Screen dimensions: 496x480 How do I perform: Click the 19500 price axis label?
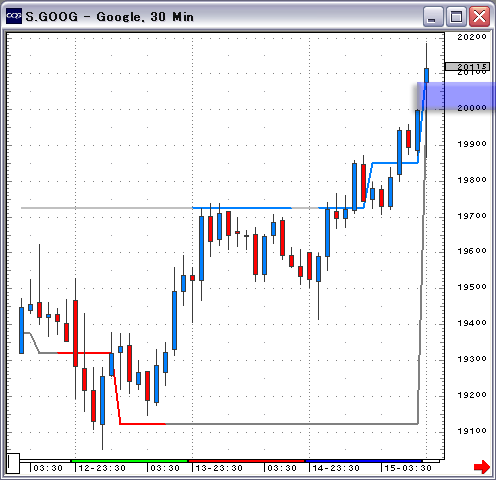[472, 287]
